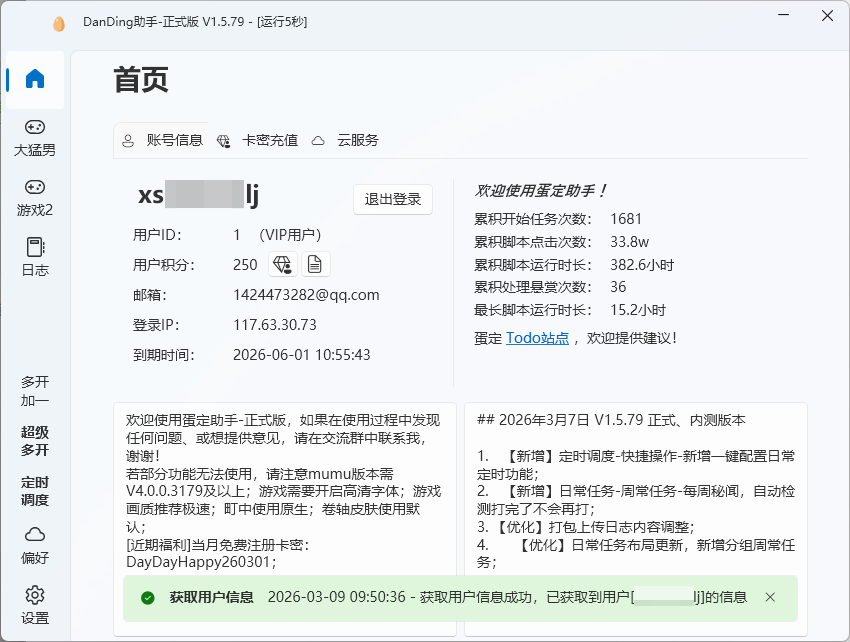Click the email address 1424473282@qq.com
Screen dimensions: 850x642
pos(306,295)
